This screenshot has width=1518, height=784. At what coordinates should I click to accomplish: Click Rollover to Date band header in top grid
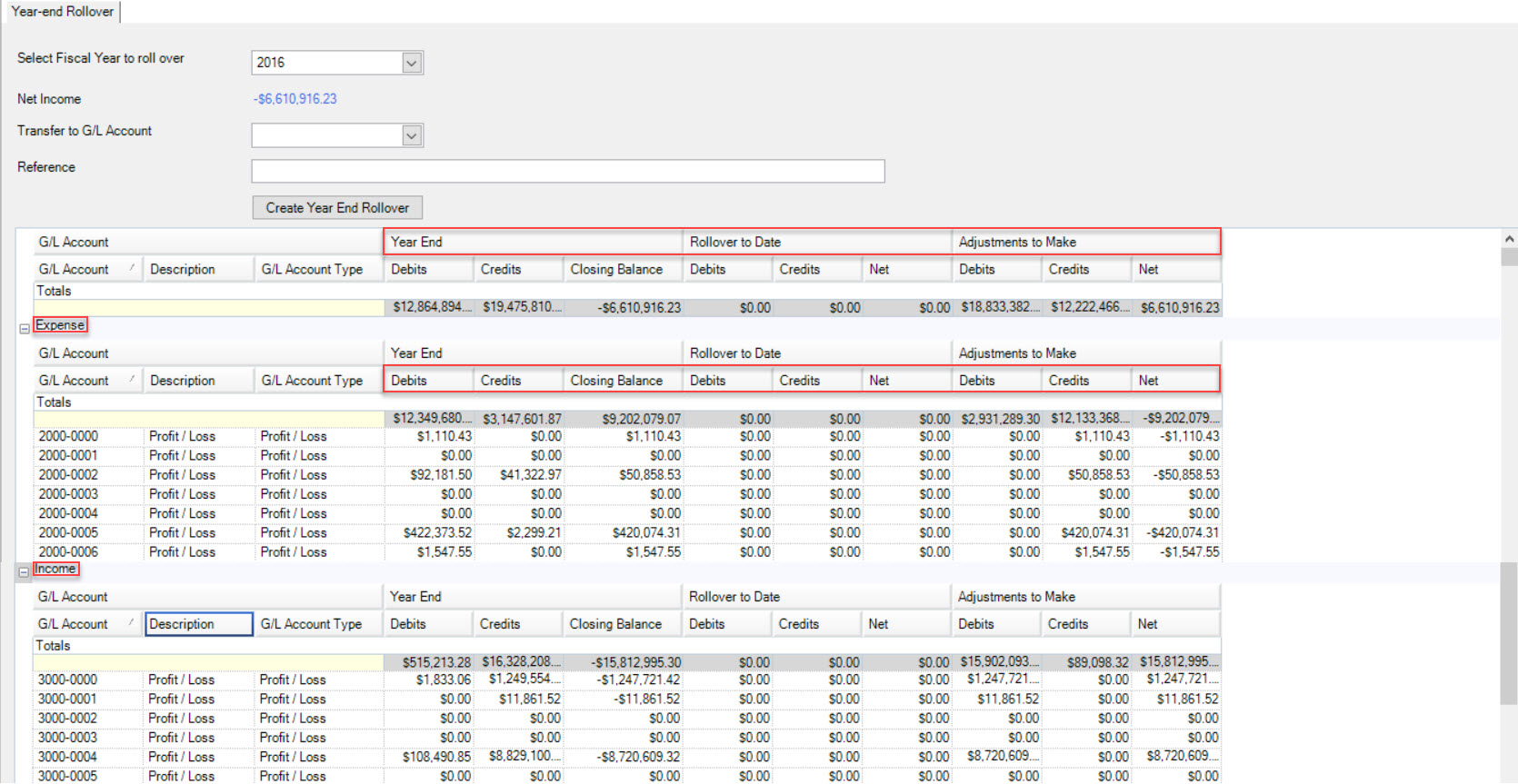817,243
